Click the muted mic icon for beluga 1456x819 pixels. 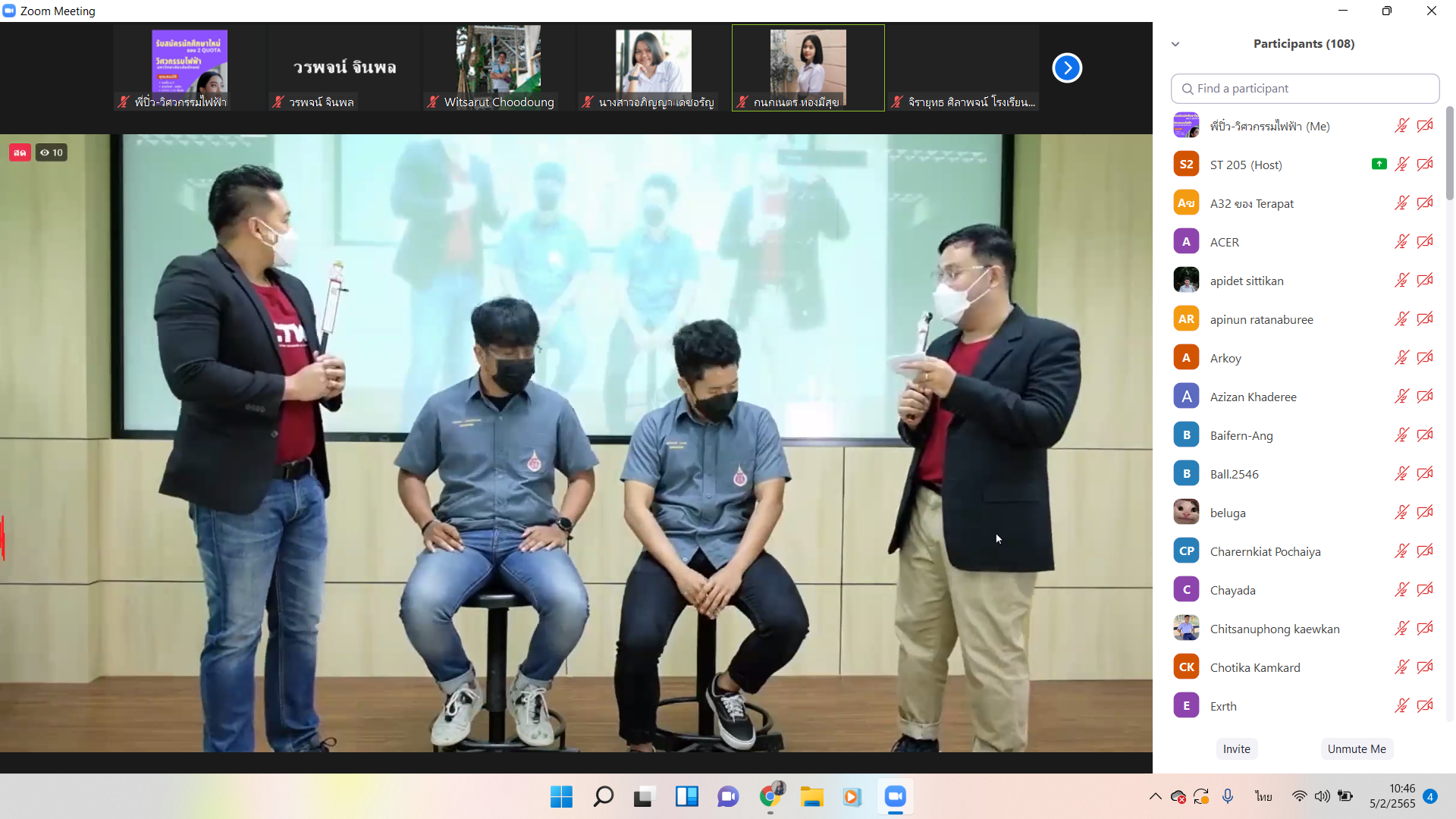tap(1401, 513)
